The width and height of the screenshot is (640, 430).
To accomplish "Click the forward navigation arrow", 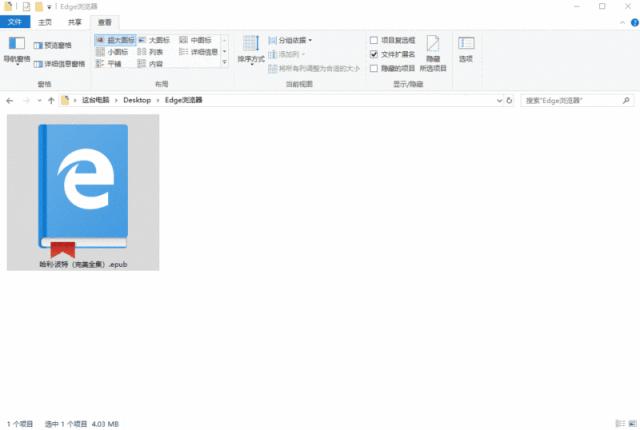I will (26, 100).
